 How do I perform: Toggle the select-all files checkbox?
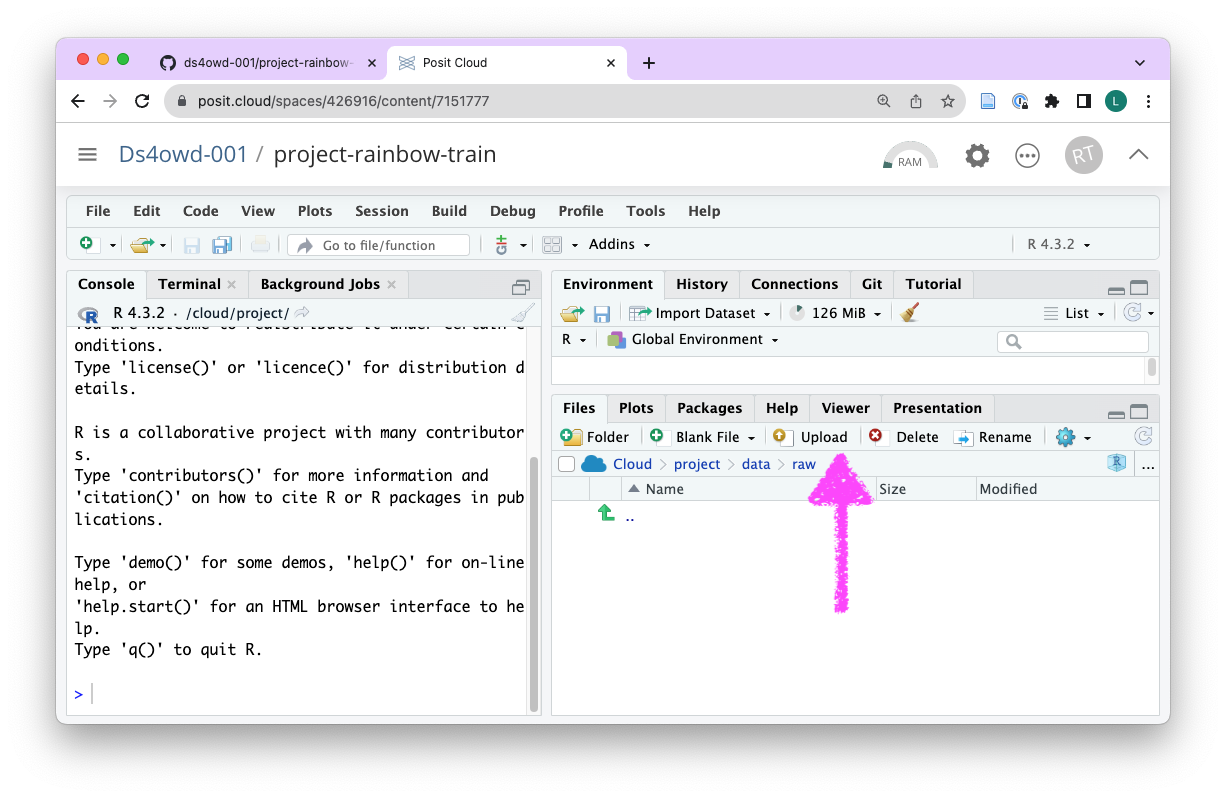click(566, 464)
